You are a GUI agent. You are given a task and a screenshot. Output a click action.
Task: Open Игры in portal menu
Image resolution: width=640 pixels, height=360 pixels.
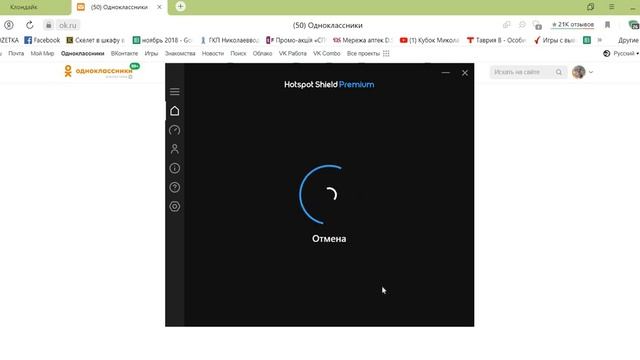click(151, 53)
